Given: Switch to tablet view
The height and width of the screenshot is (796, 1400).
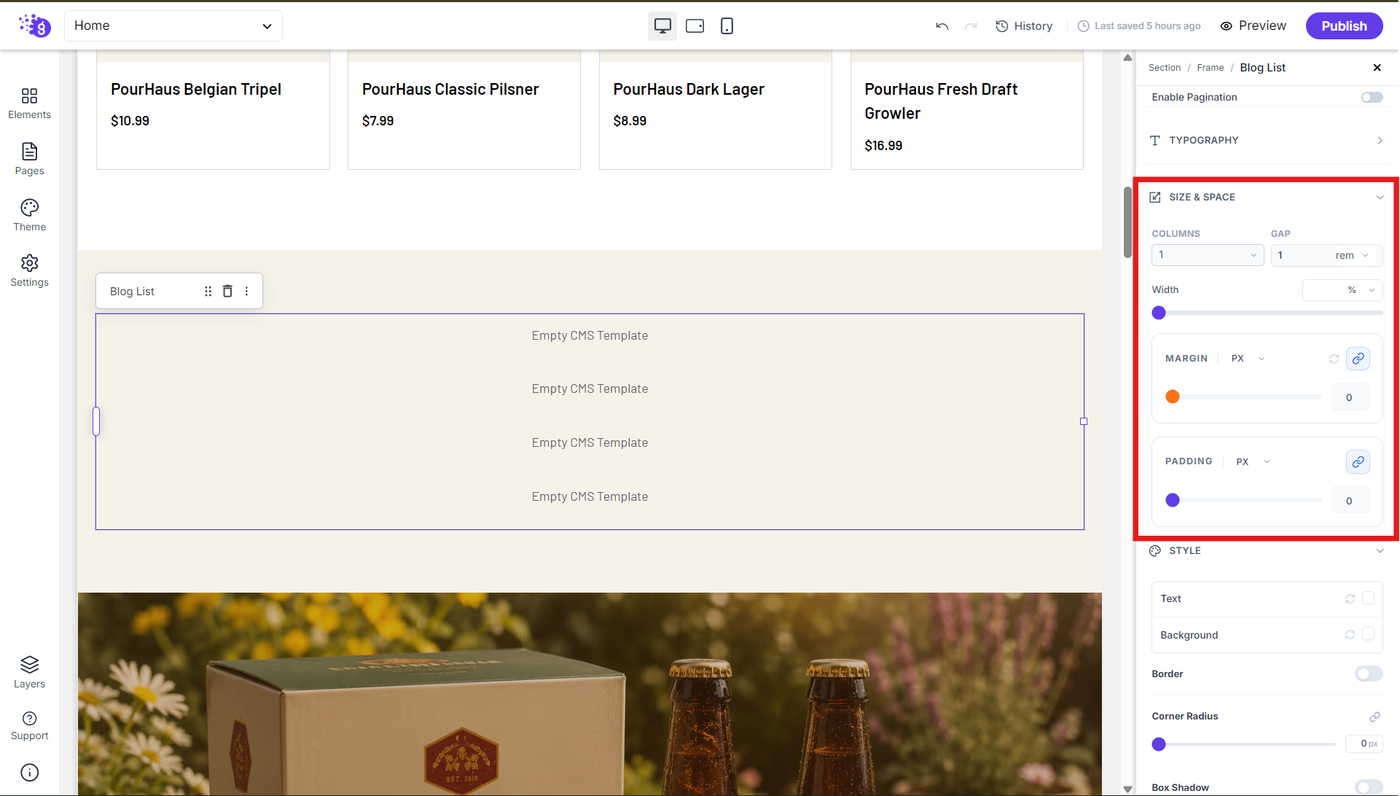Looking at the screenshot, I should (695, 26).
